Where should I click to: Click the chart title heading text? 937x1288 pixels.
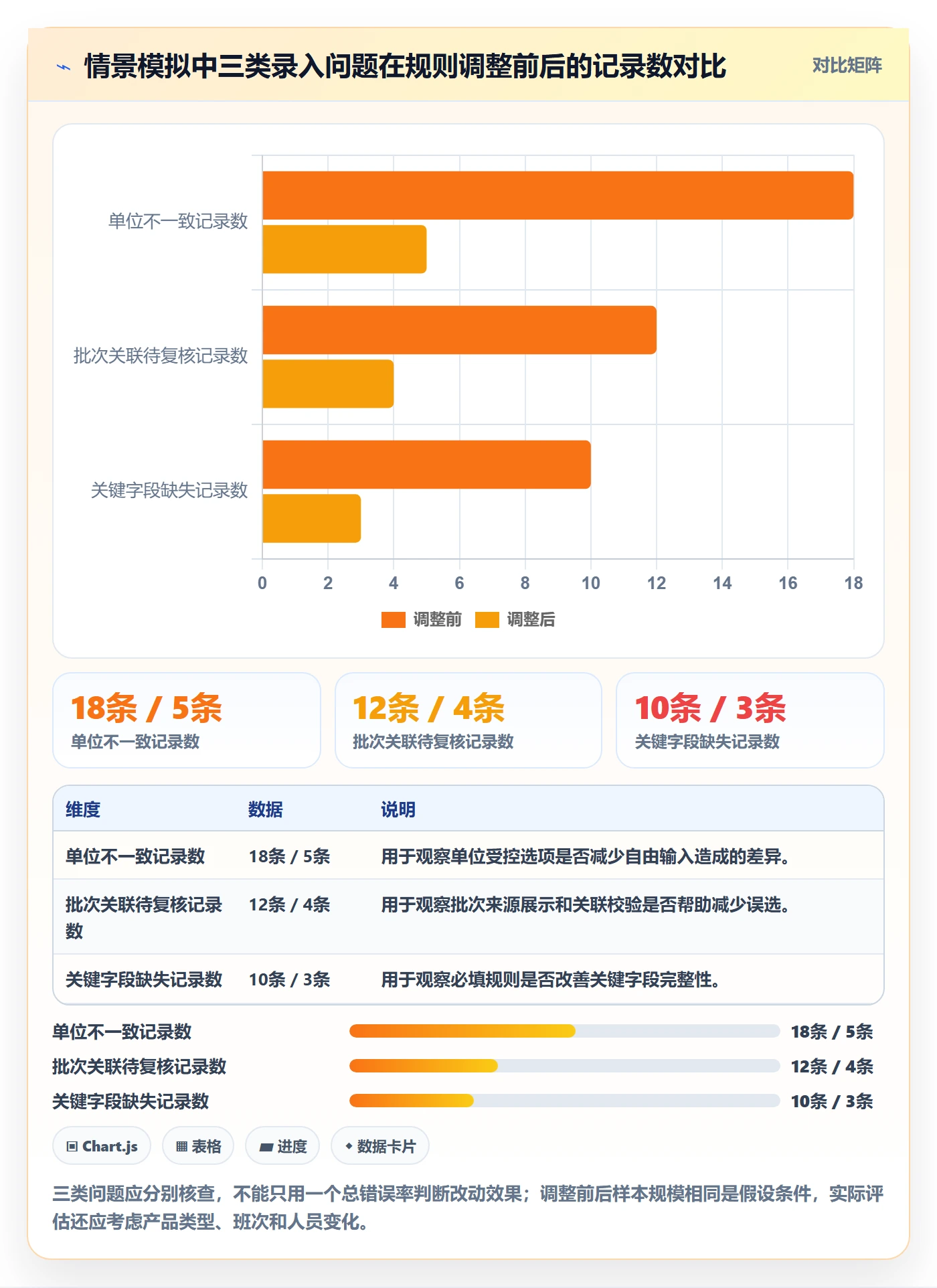tap(406, 66)
